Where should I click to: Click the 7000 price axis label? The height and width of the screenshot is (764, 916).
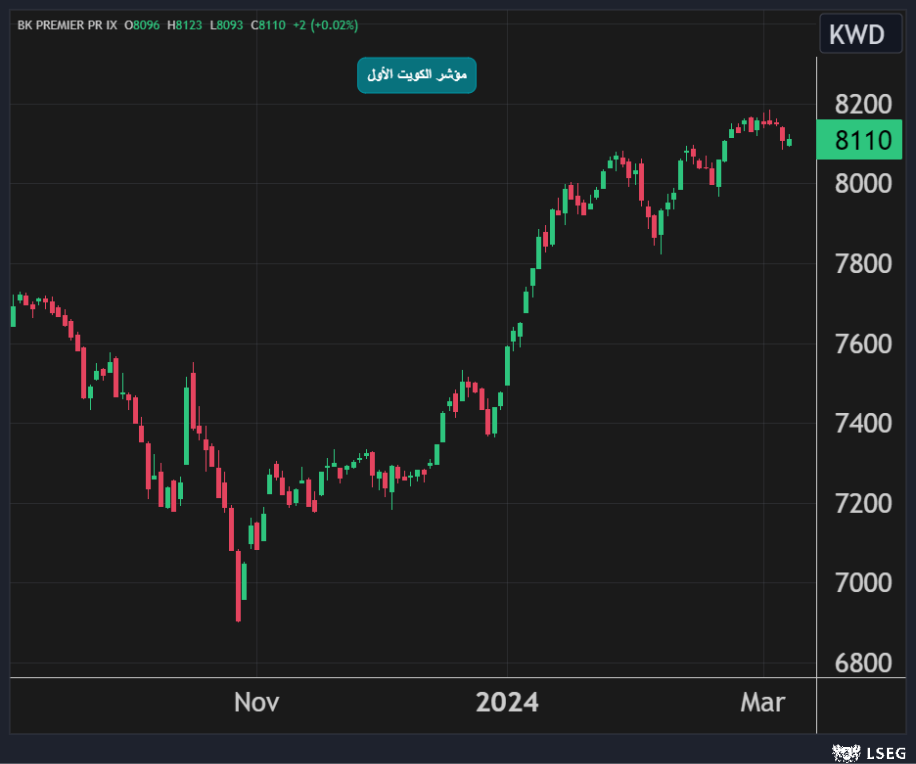(x=862, y=583)
